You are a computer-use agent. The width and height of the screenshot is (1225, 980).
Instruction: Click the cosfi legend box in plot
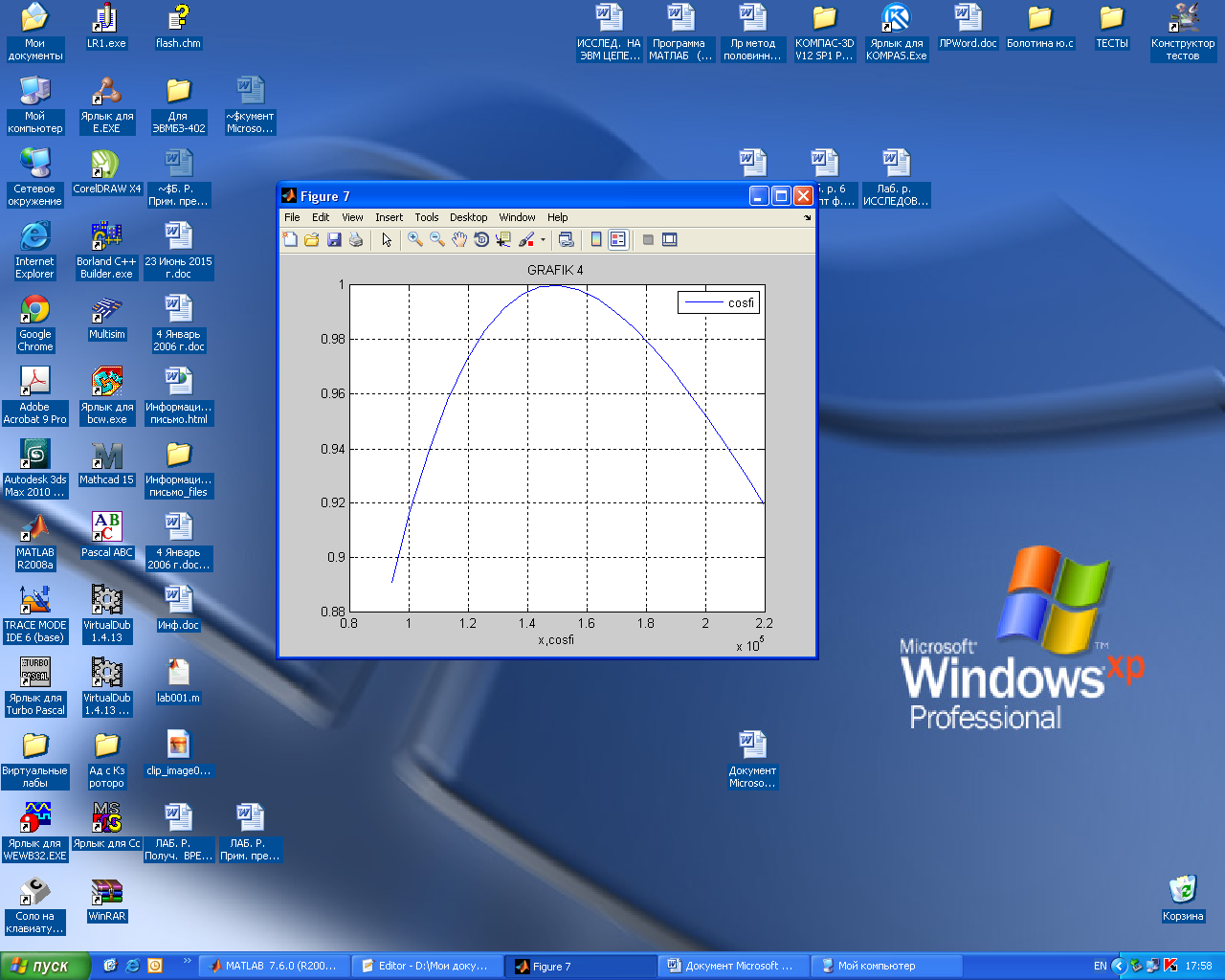[x=719, y=302]
